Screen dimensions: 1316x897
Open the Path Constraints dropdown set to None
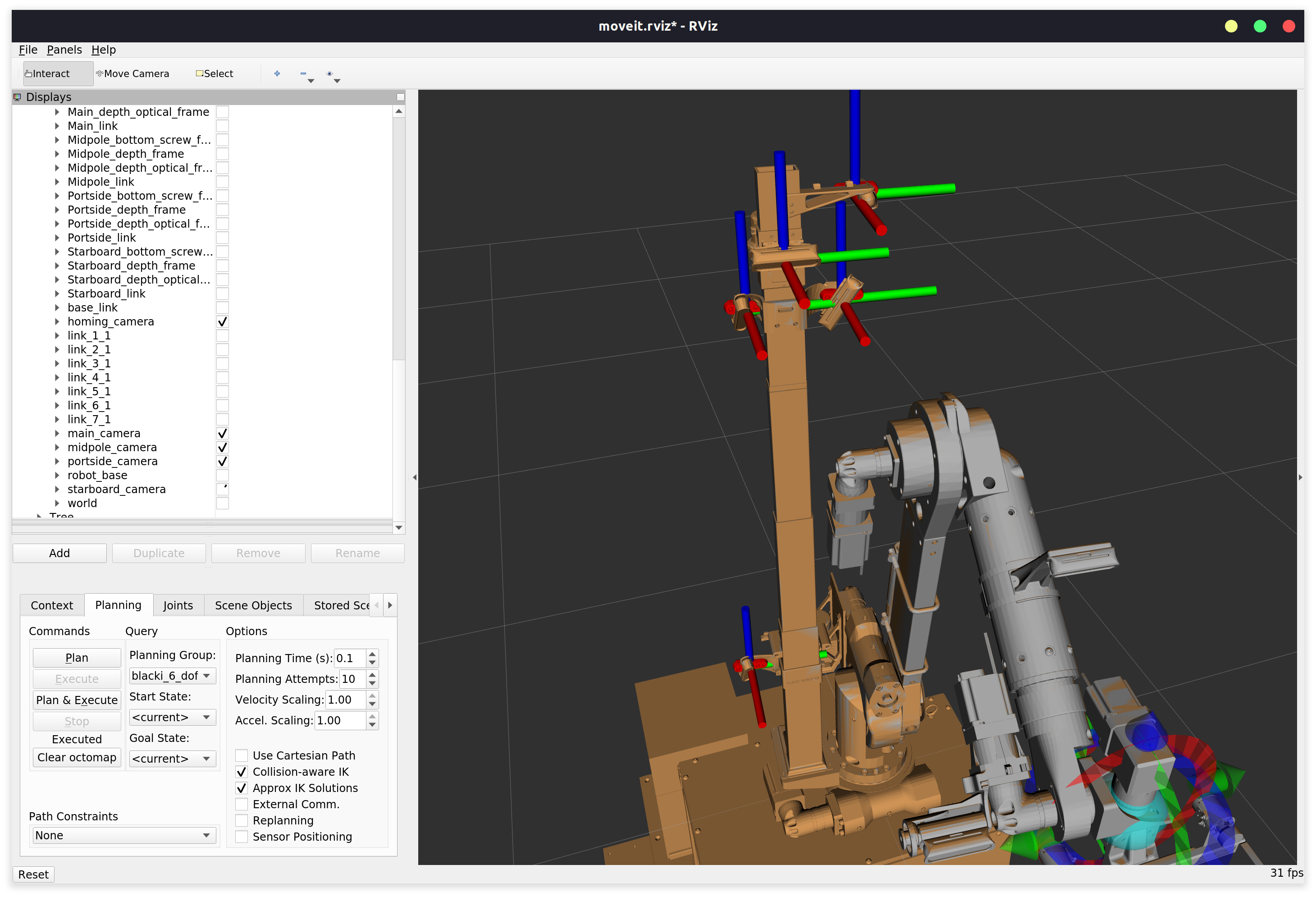point(123,835)
